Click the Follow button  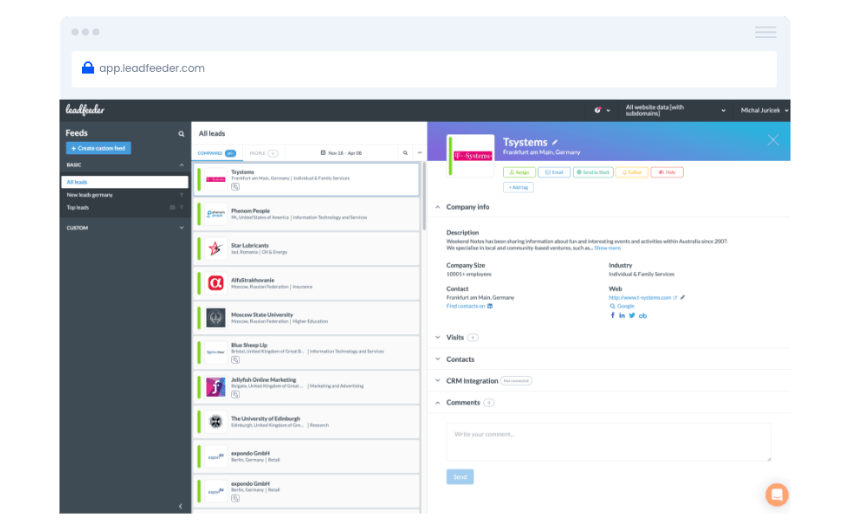[x=632, y=172]
